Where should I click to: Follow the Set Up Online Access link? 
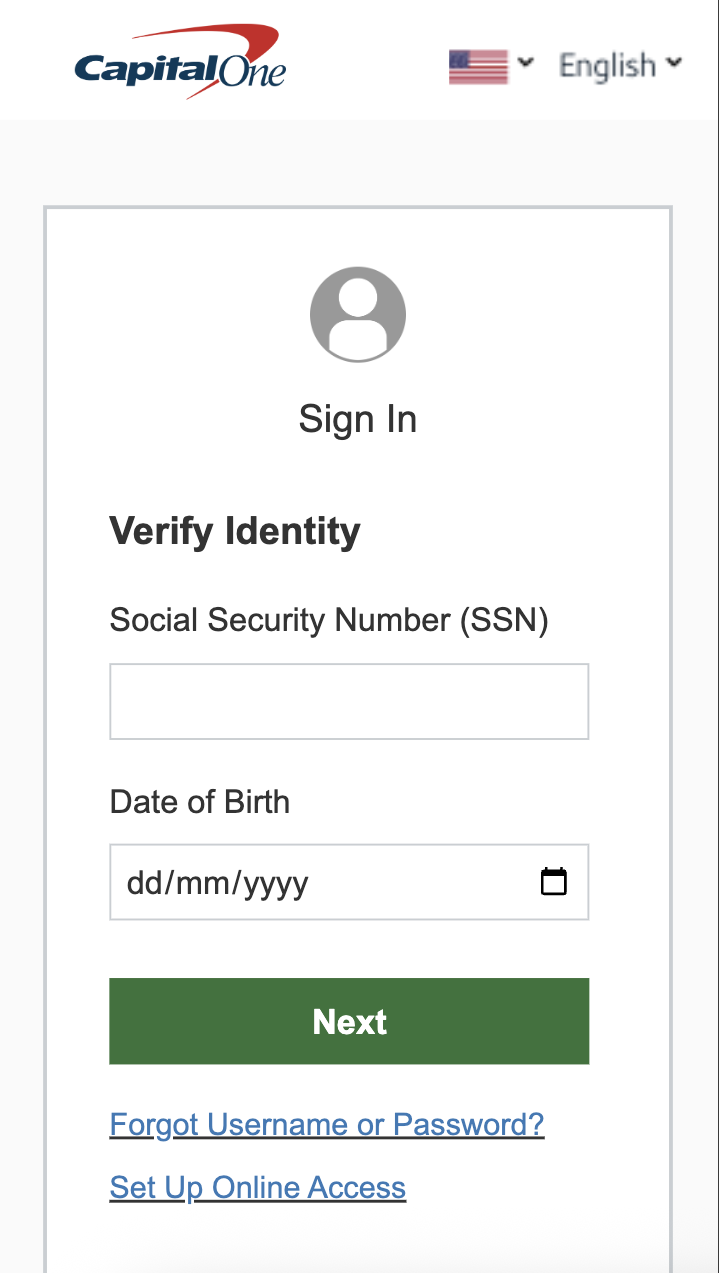tap(258, 1187)
